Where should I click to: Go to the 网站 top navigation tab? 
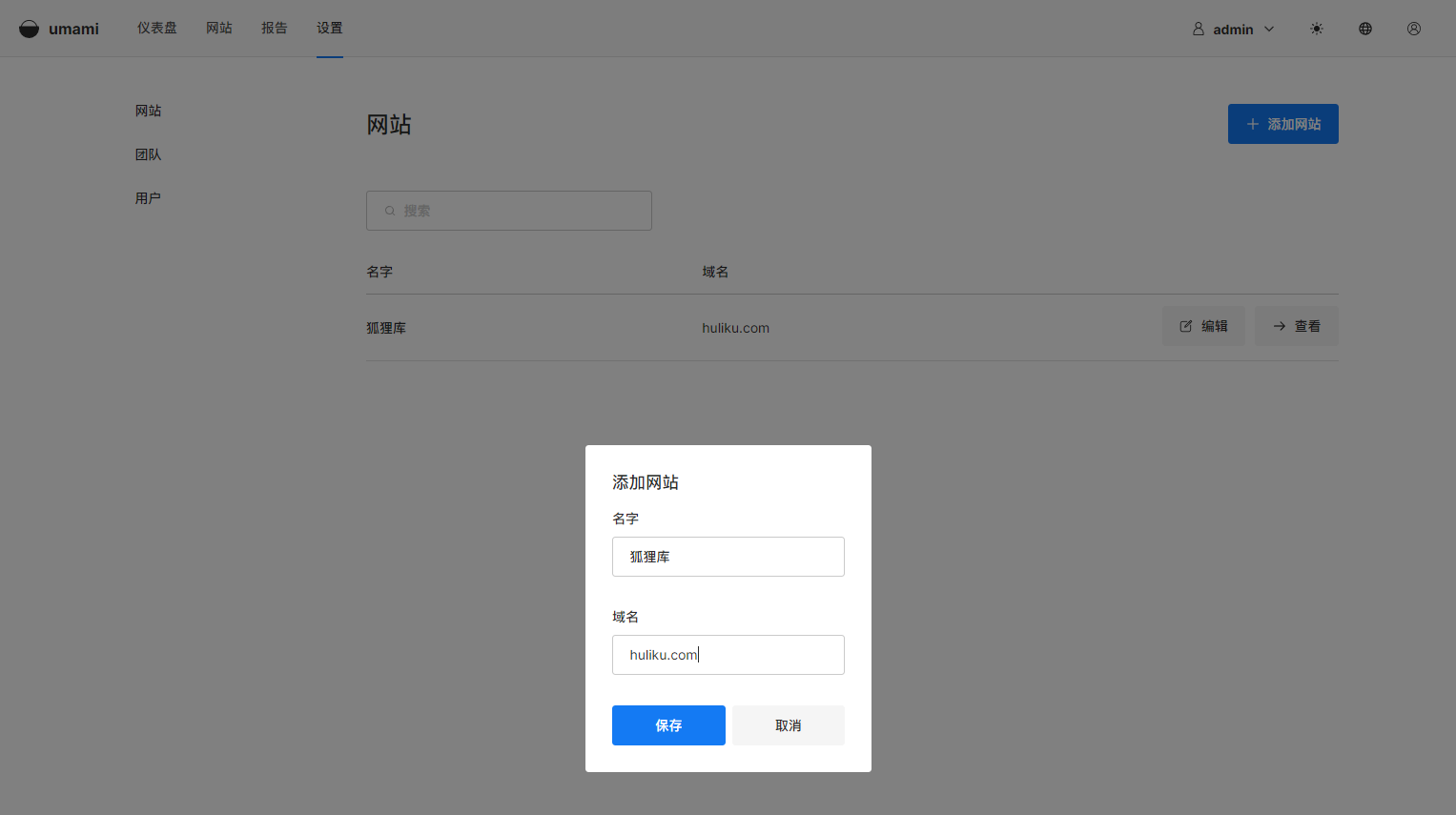(x=219, y=29)
